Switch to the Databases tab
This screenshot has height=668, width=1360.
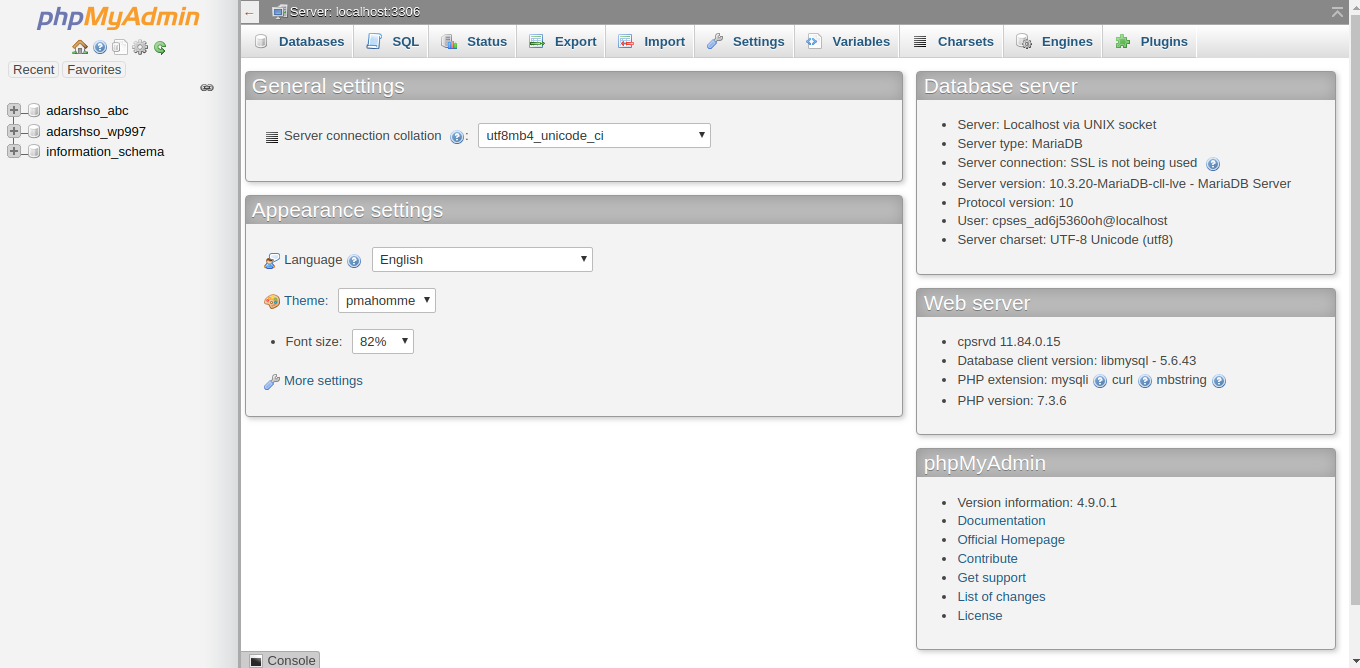298,41
